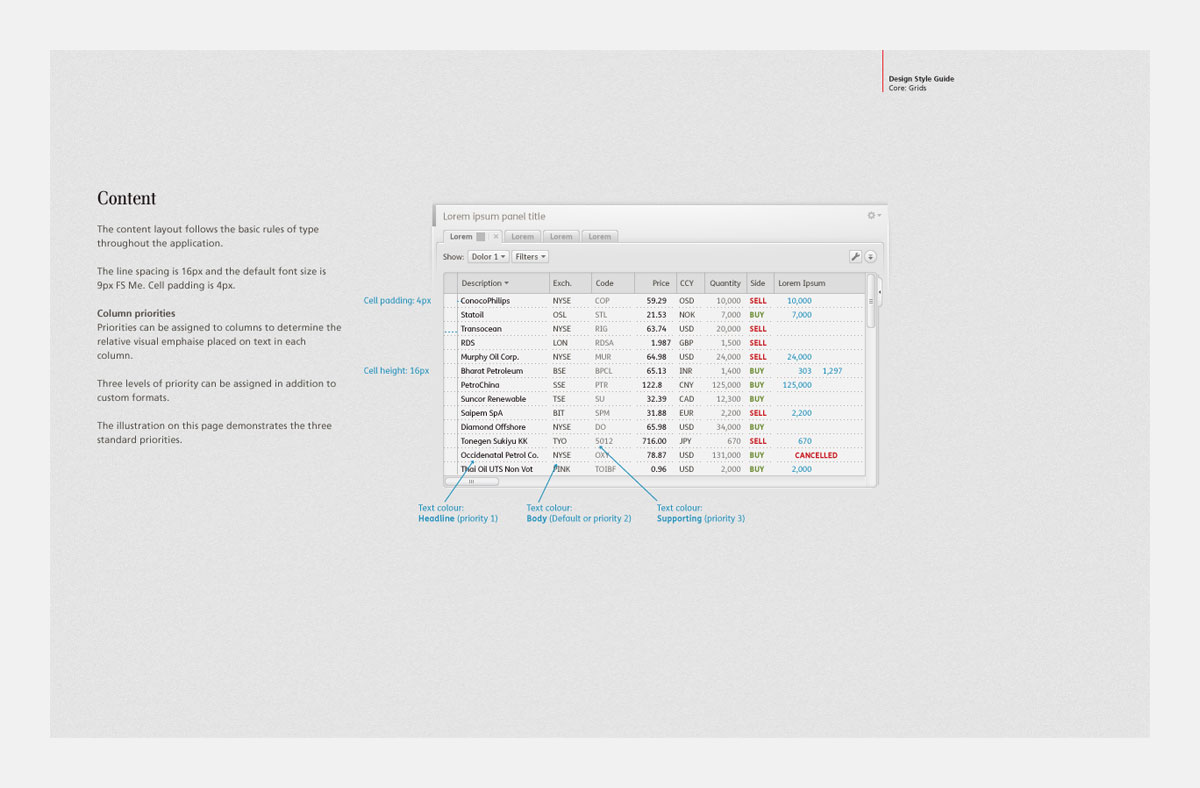Click the 1,297 value in Bharat row
Screen dimensions: 1200x788
[x=832, y=371]
